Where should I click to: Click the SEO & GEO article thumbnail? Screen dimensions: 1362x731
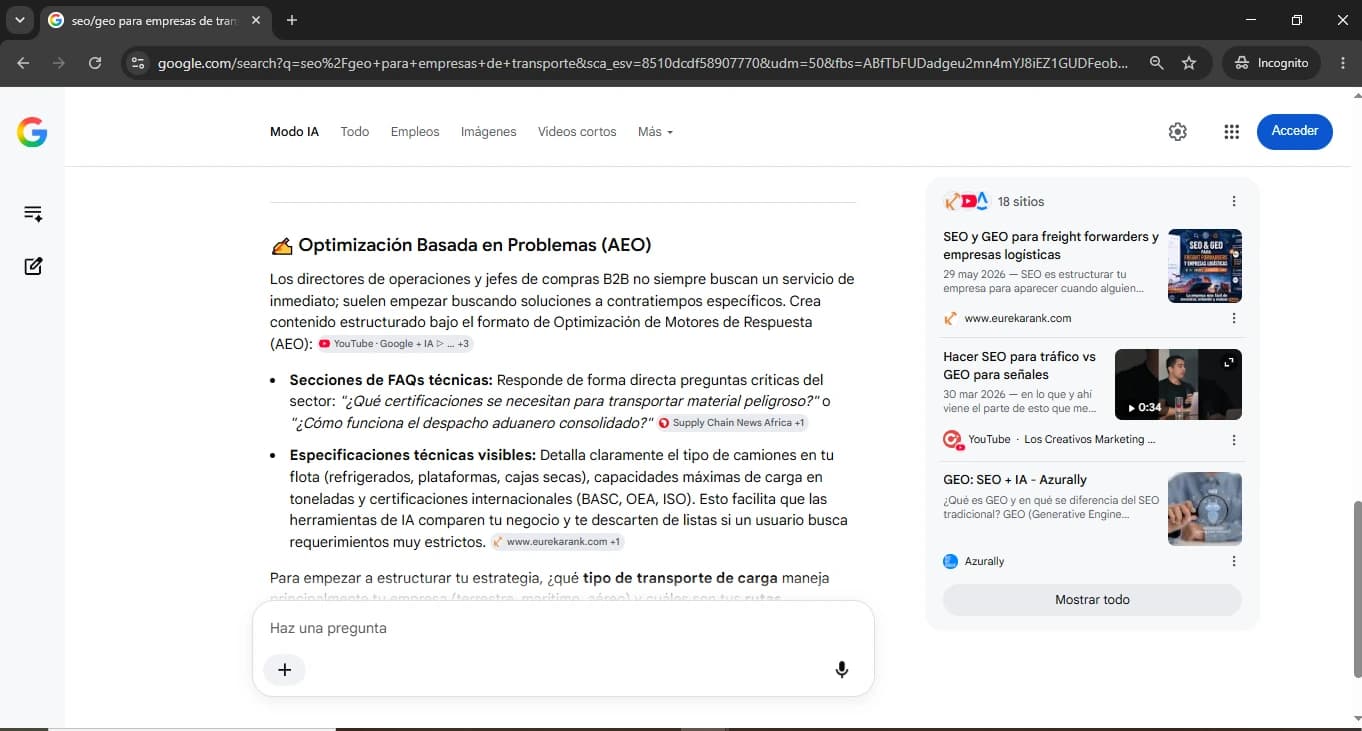[x=1205, y=266]
